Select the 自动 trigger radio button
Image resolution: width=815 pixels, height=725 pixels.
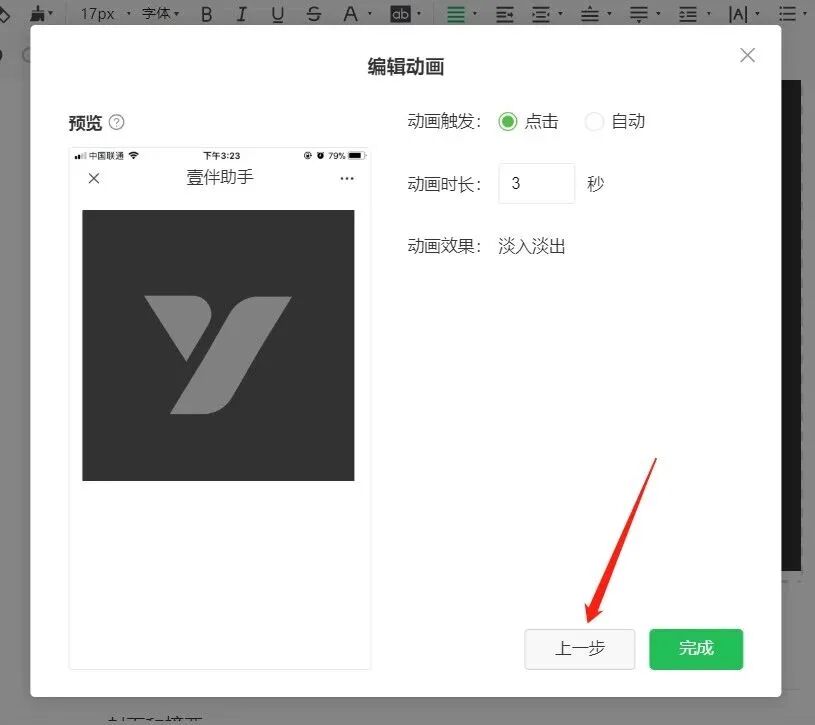(x=594, y=122)
